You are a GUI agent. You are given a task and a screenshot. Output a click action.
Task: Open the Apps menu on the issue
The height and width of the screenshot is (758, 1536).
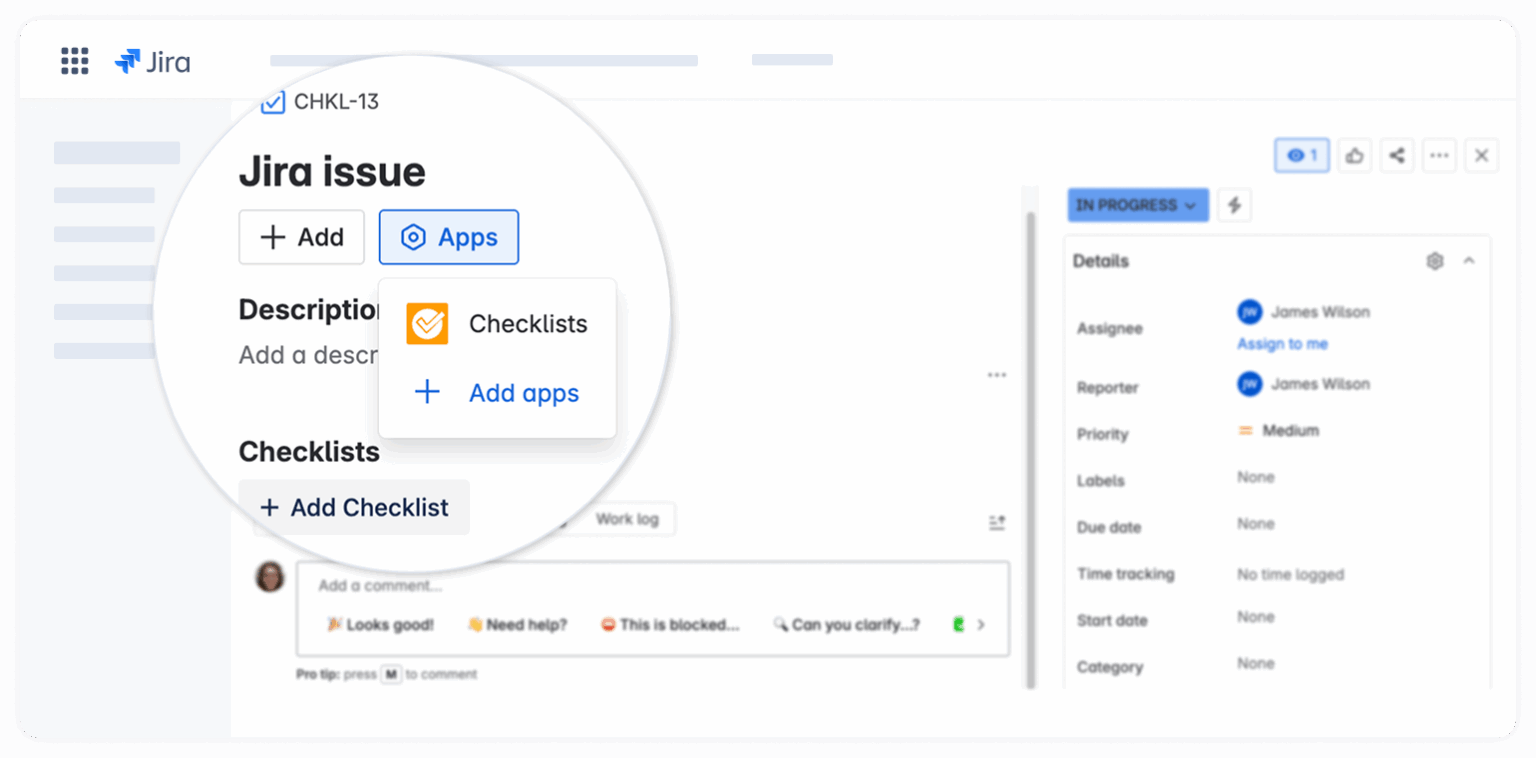pyautogui.click(x=448, y=237)
